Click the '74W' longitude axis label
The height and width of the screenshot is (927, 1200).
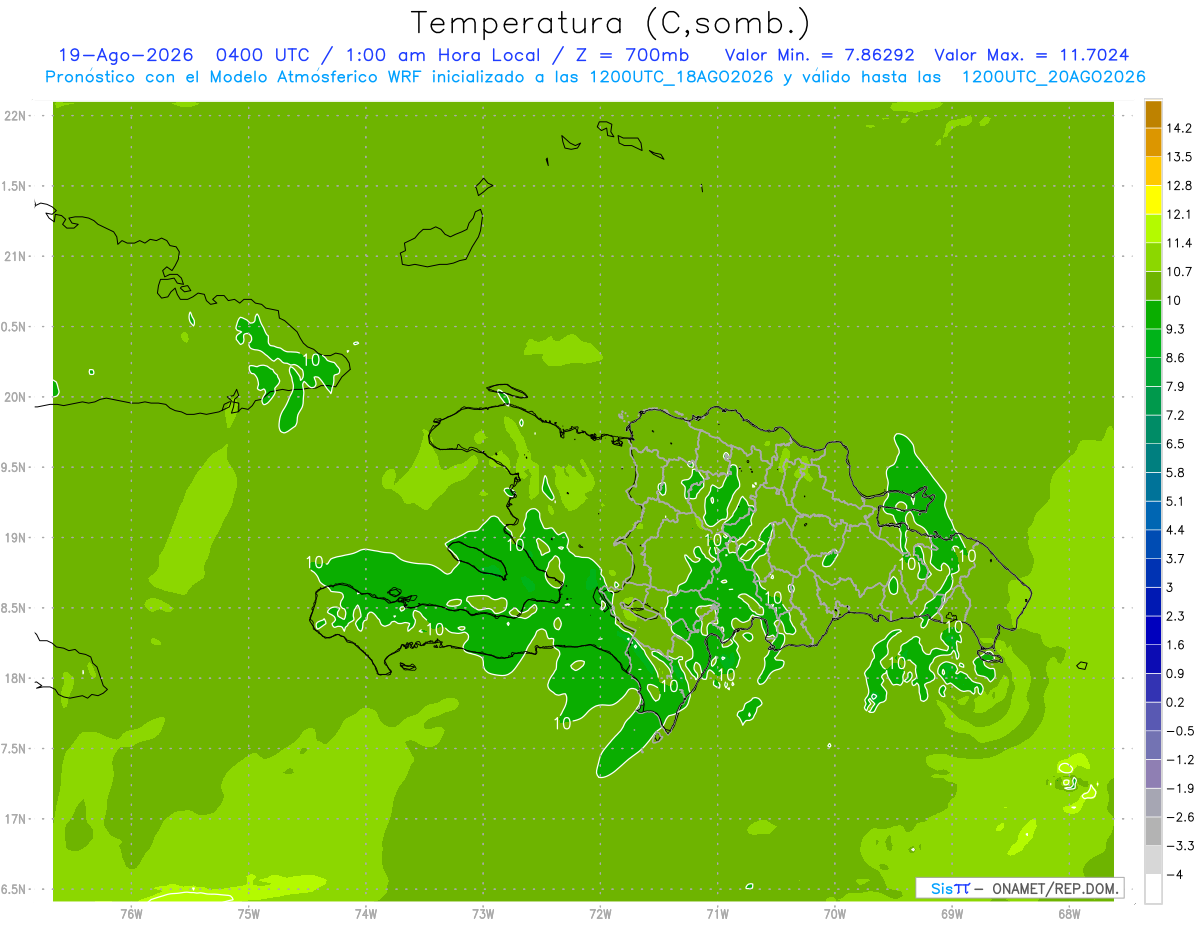coord(366,913)
